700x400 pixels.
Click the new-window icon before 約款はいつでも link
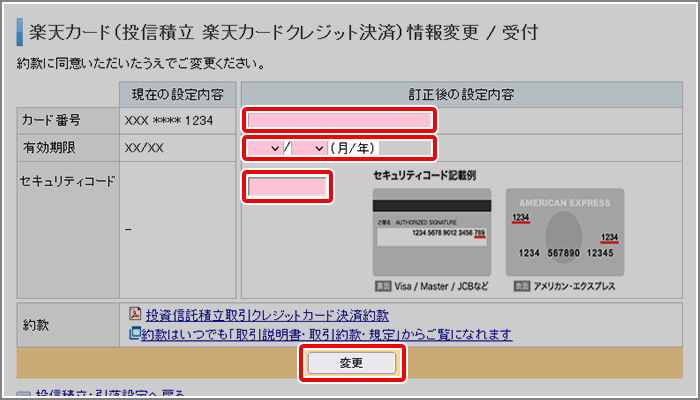[x=134, y=333]
